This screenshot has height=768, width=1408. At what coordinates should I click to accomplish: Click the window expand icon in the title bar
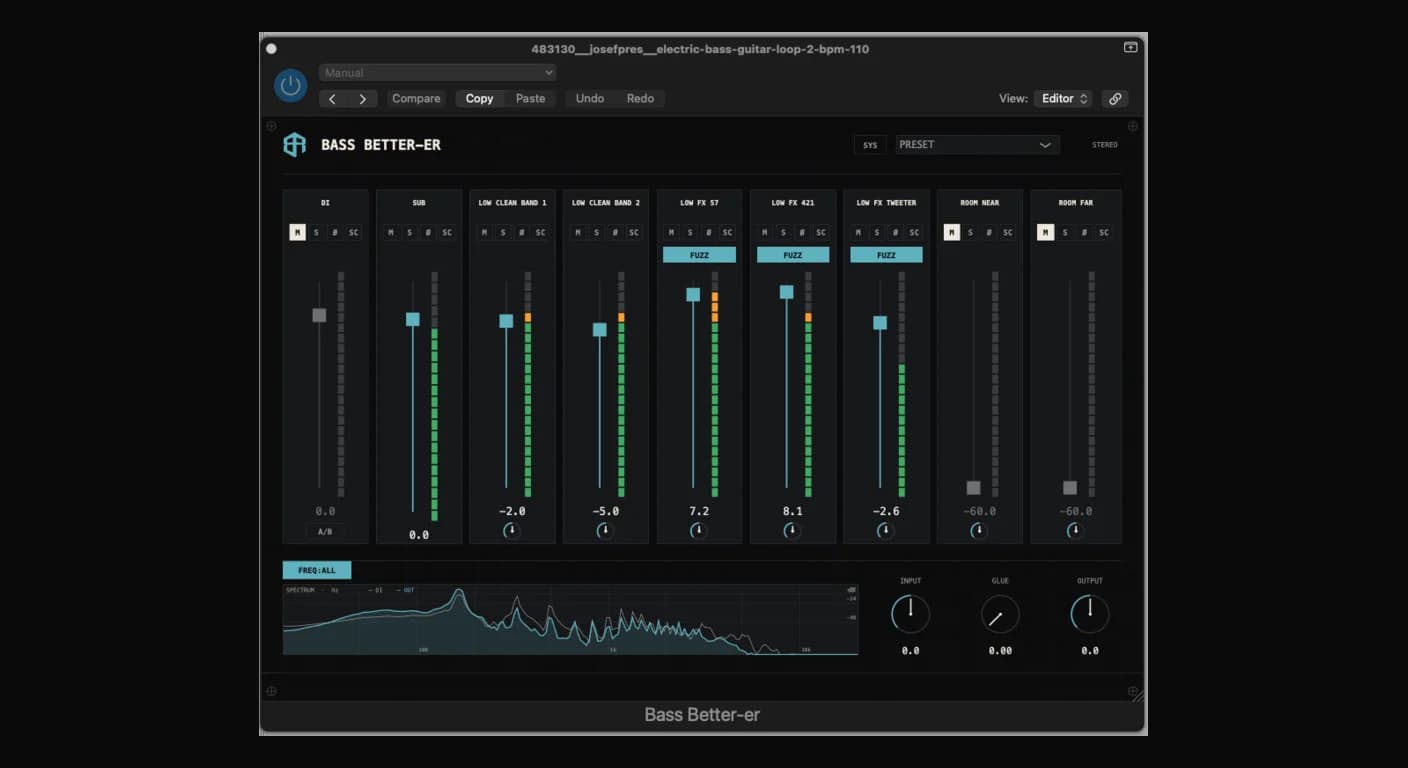tap(1130, 48)
